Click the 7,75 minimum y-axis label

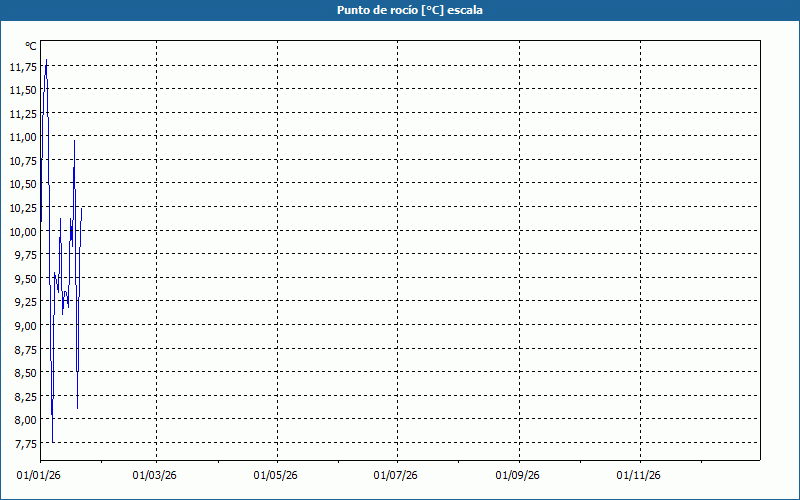tap(24, 444)
